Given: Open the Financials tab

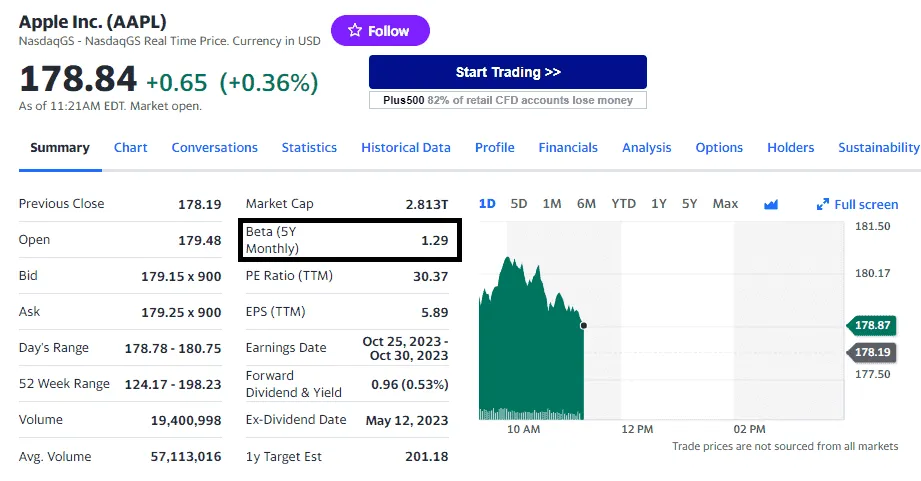Looking at the screenshot, I should (567, 147).
